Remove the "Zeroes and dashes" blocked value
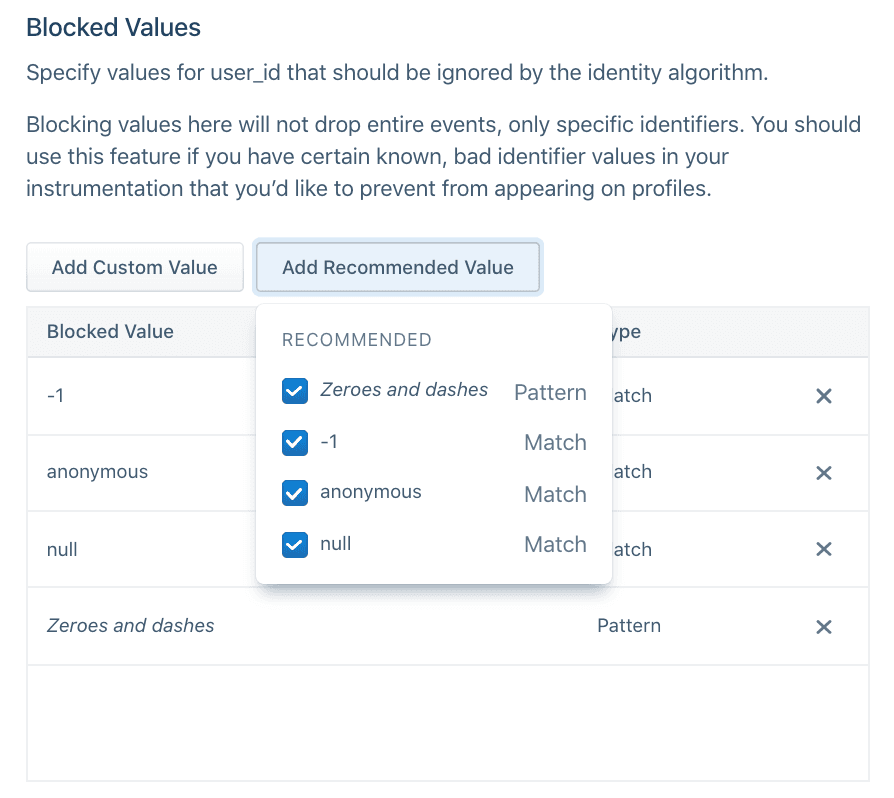The height and width of the screenshot is (798, 894). tap(823, 626)
